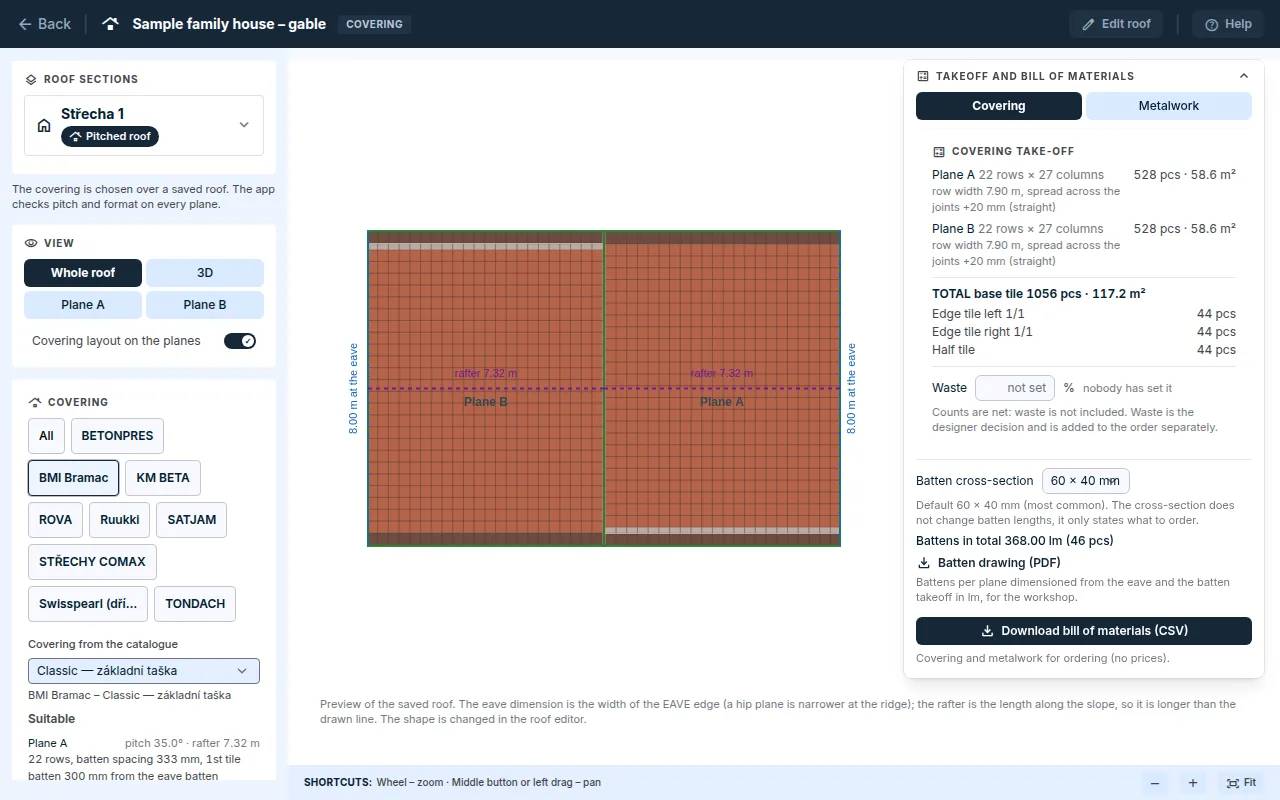Choose the SATJAM manufacturer chip
This screenshot has width=1280, height=800.
pyautogui.click(x=192, y=520)
